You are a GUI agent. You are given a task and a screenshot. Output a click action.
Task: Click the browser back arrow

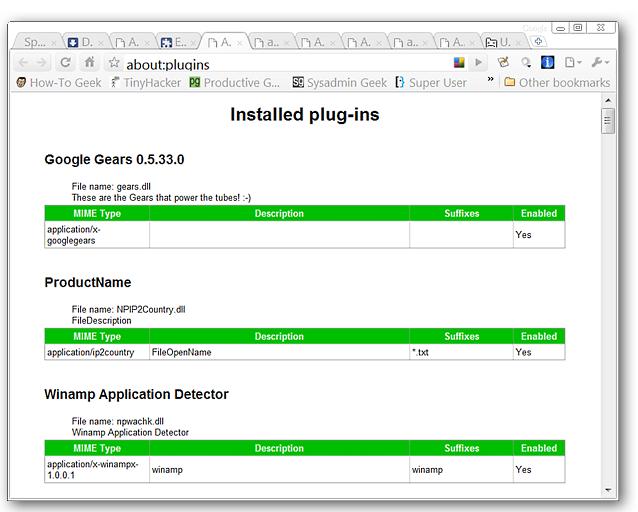coord(24,63)
